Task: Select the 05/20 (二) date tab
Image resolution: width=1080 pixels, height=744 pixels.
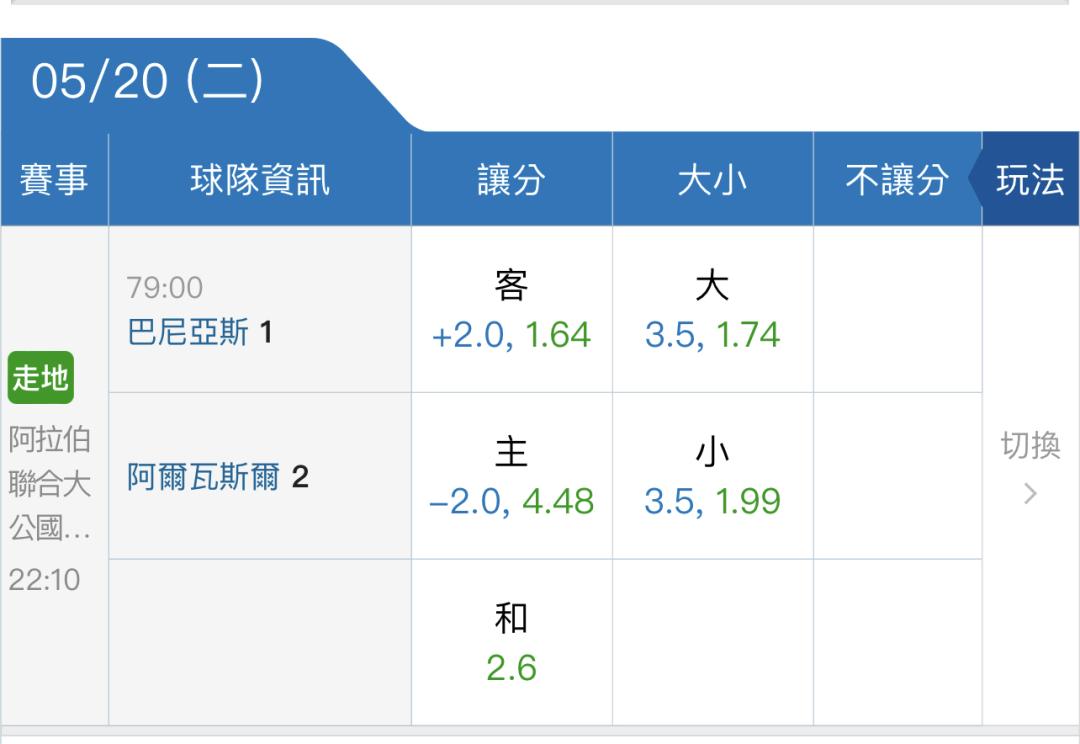Action: pos(147,81)
